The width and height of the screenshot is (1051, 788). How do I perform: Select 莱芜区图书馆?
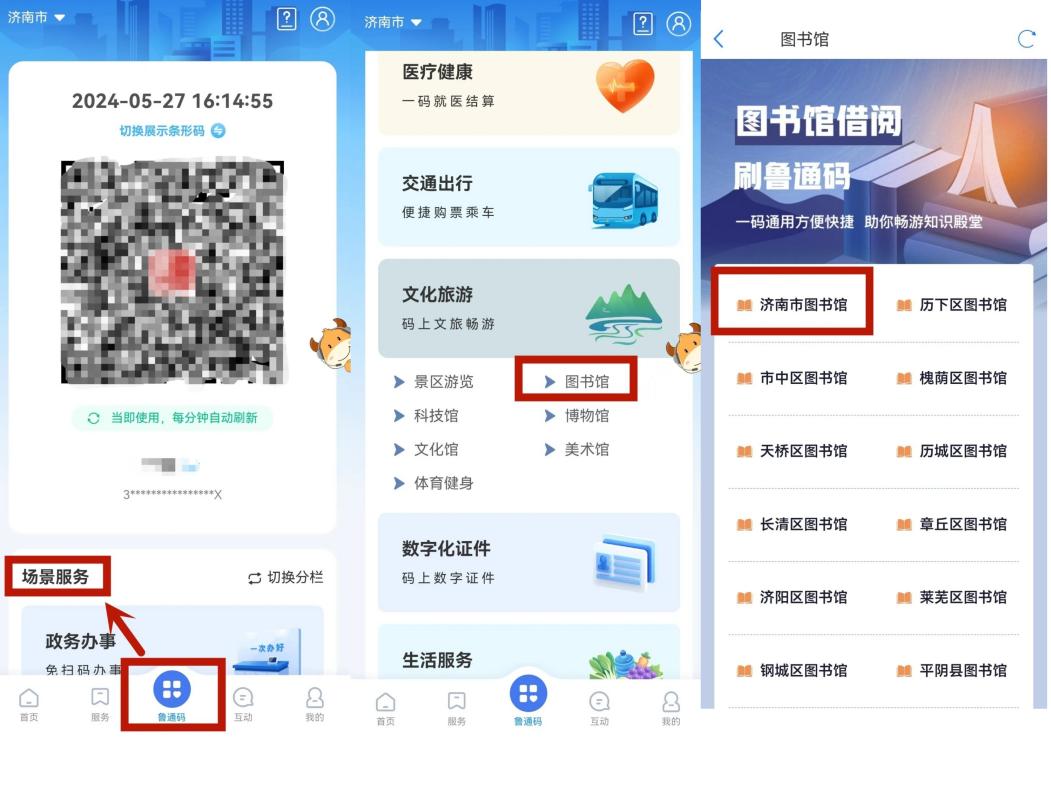952,597
